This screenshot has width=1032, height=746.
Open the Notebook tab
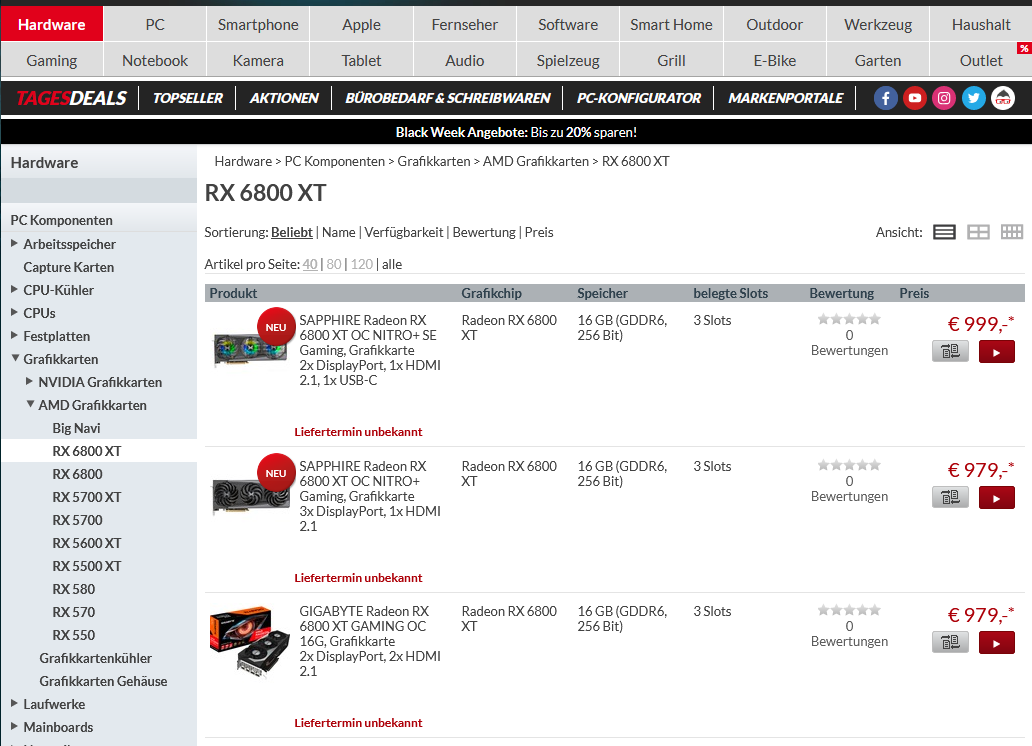click(x=155, y=61)
